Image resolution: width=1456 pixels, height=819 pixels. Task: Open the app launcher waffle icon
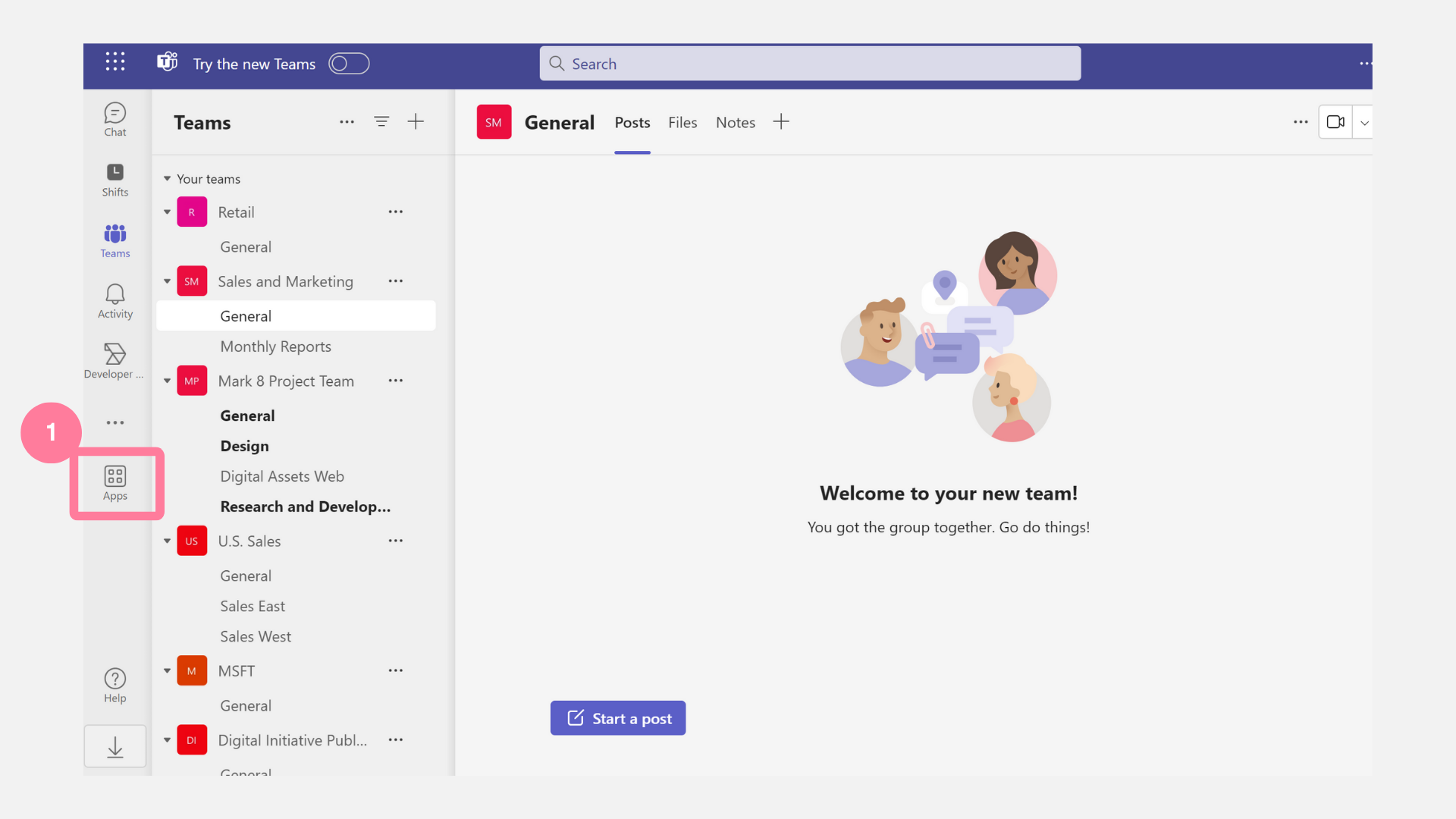point(115,62)
